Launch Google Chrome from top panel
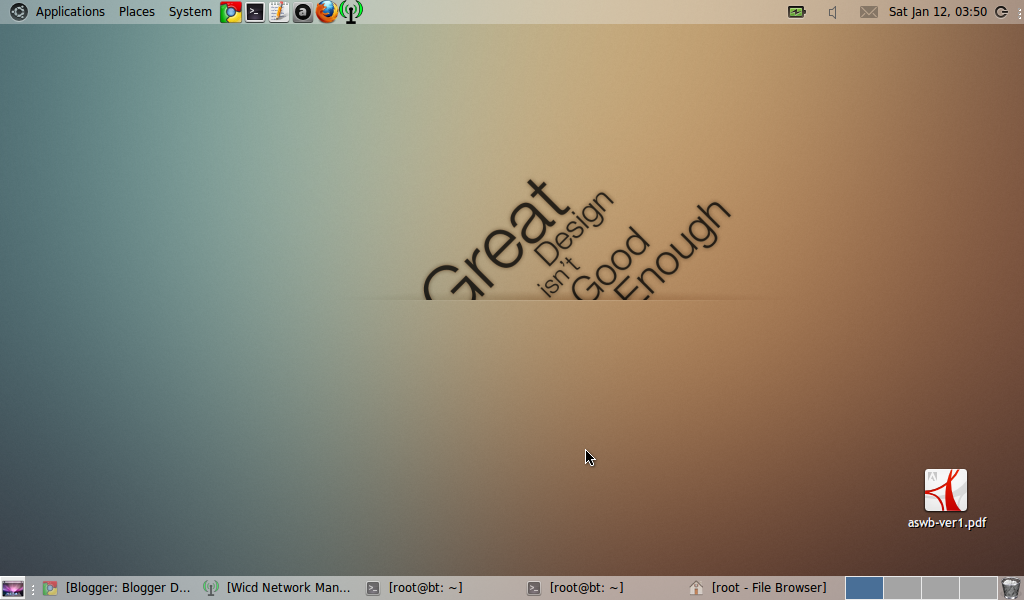The image size is (1024, 600). pyautogui.click(x=231, y=12)
